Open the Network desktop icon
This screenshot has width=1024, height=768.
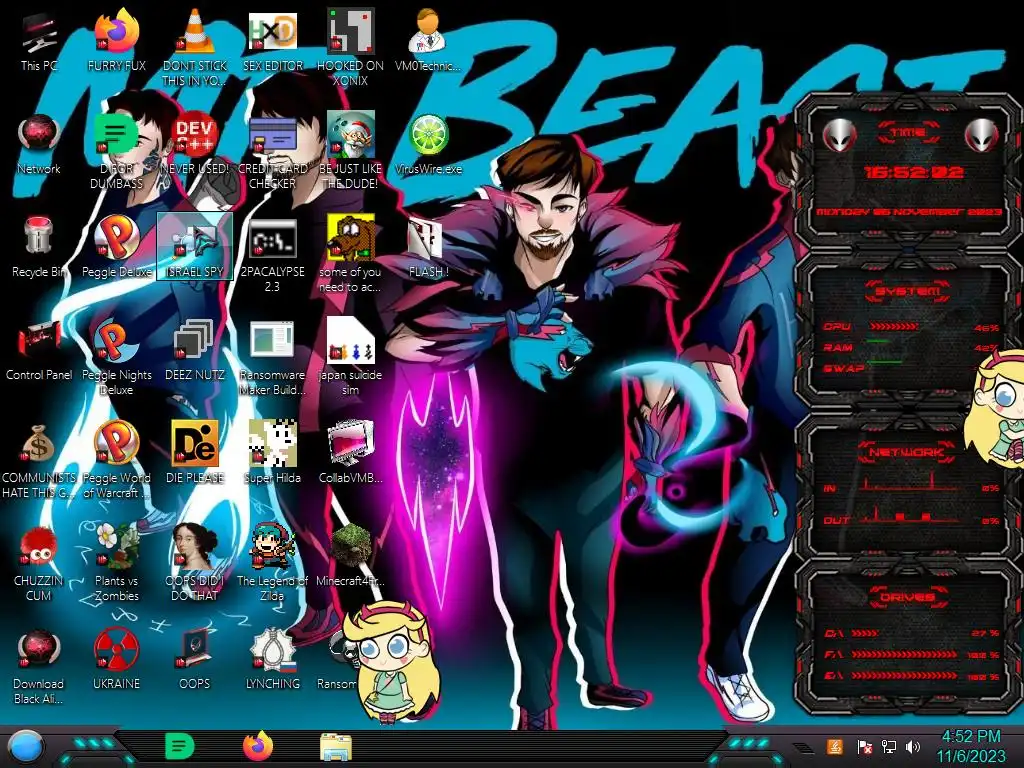point(39,144)
